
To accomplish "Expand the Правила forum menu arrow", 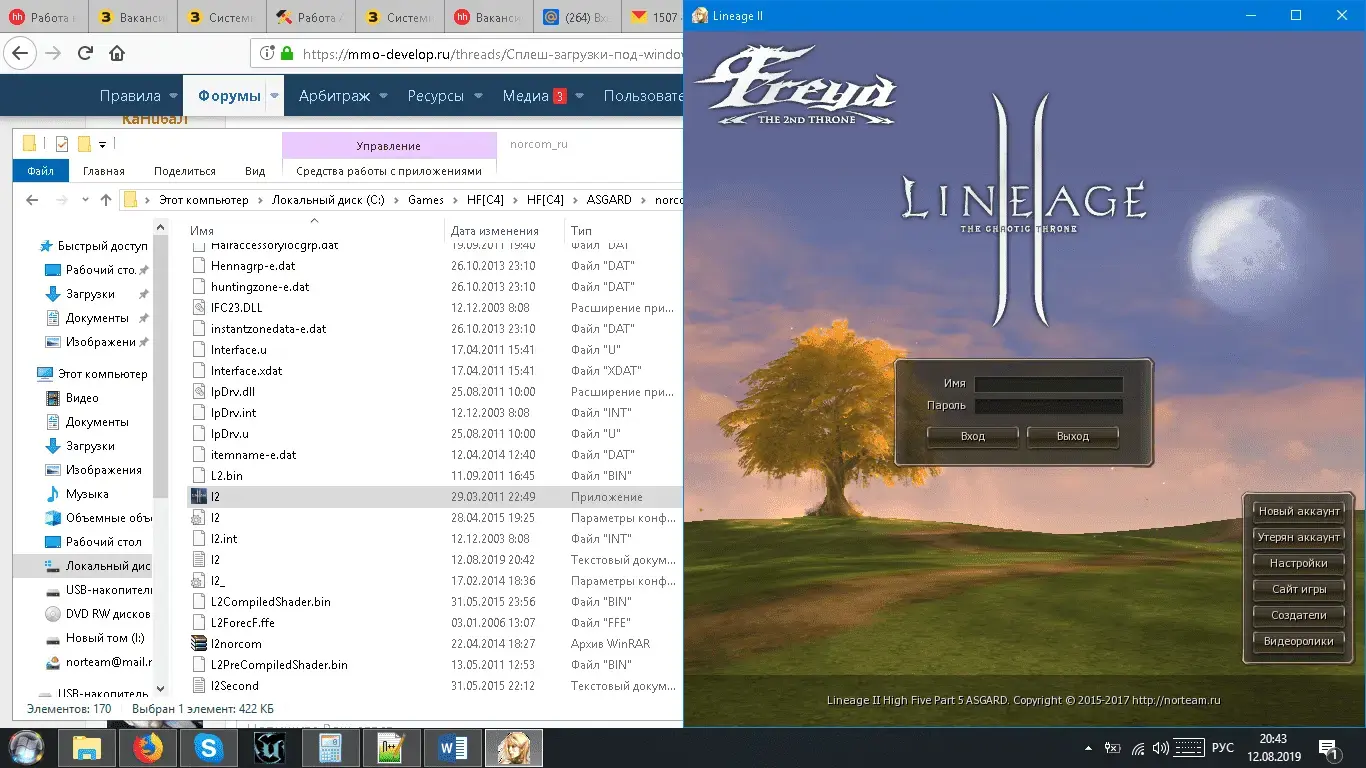I will 174,96.
